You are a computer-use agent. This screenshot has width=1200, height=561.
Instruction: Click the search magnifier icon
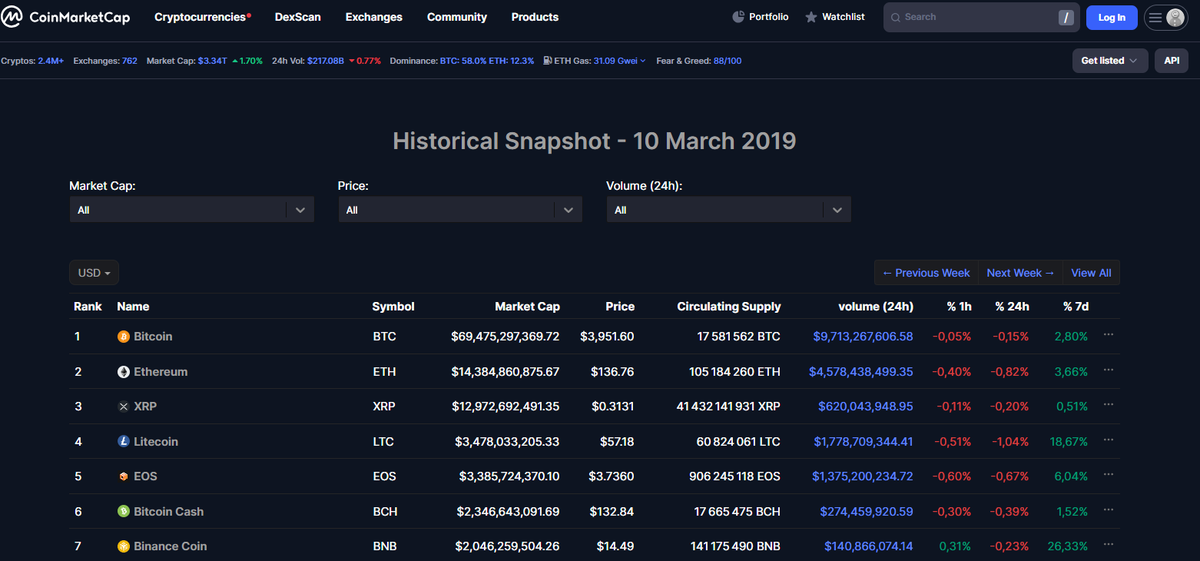[x=896, y=17]
